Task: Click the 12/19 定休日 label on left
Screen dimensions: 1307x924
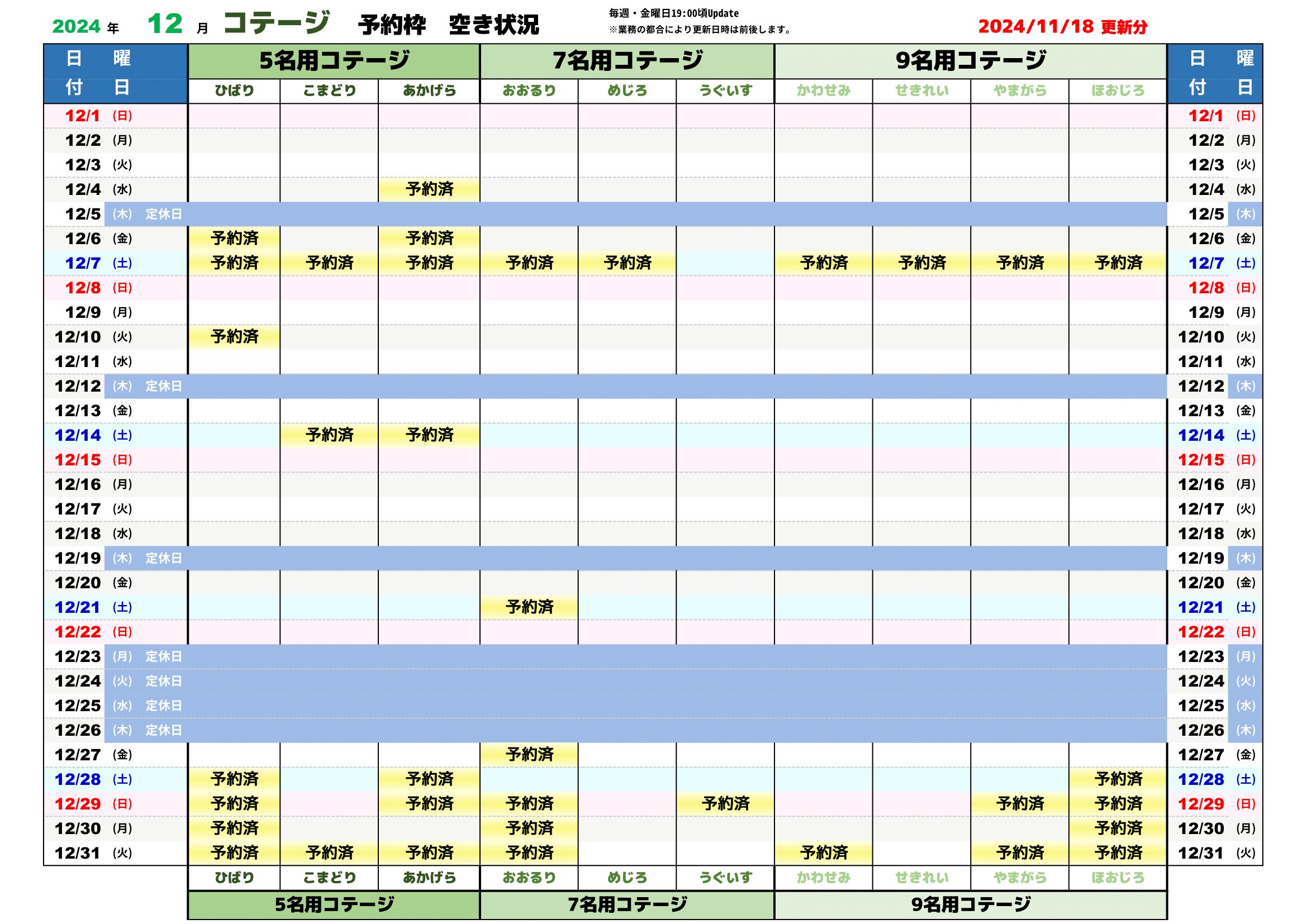Action: pos(163,558)
